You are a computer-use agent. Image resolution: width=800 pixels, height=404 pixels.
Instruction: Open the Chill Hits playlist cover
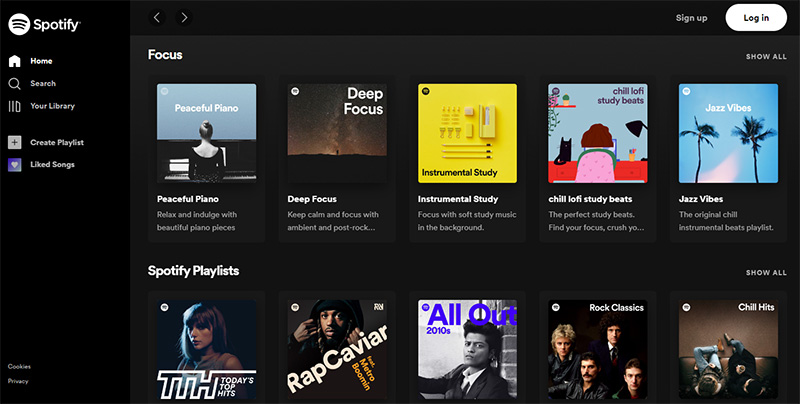[x=729, y=349]
